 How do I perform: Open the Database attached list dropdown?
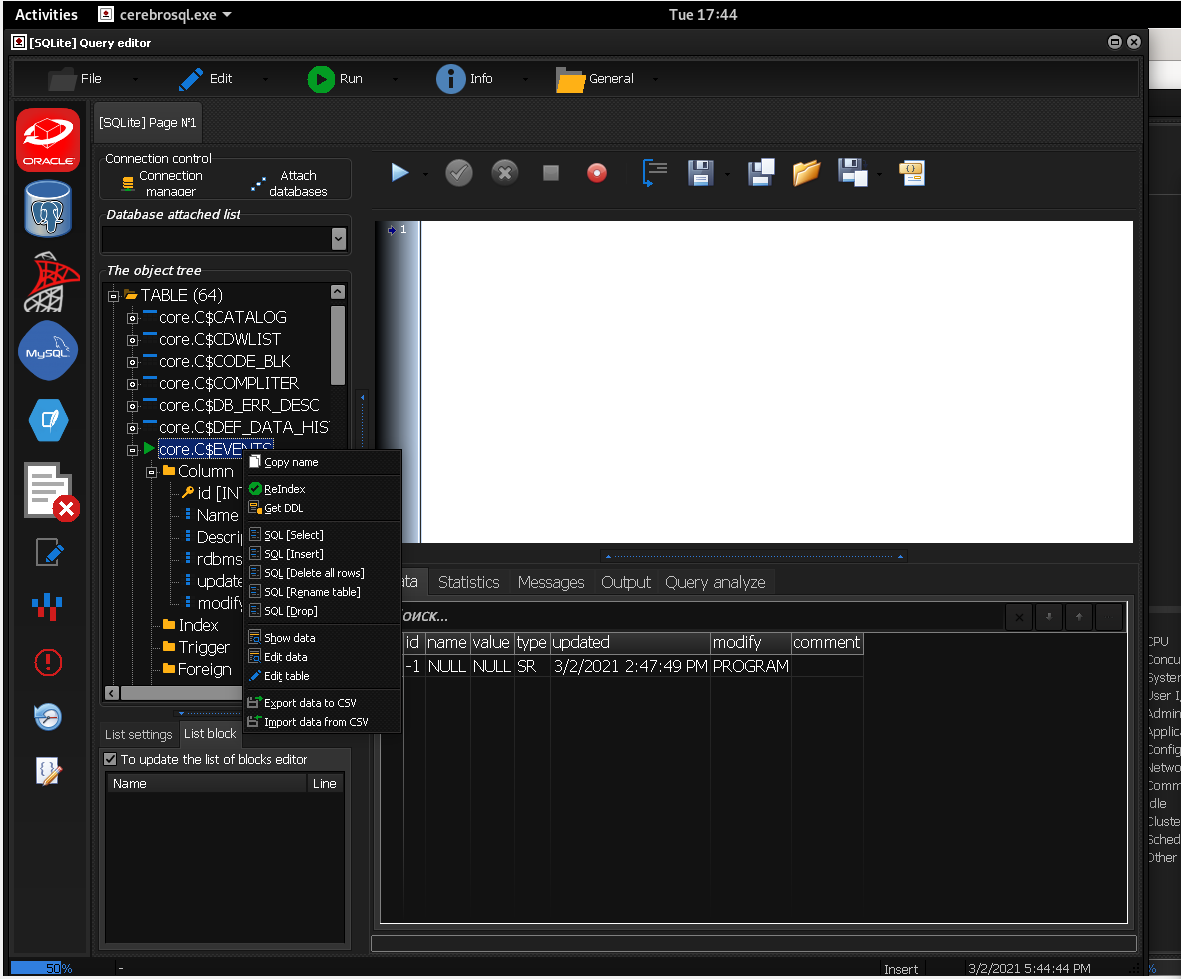[338, 237]
